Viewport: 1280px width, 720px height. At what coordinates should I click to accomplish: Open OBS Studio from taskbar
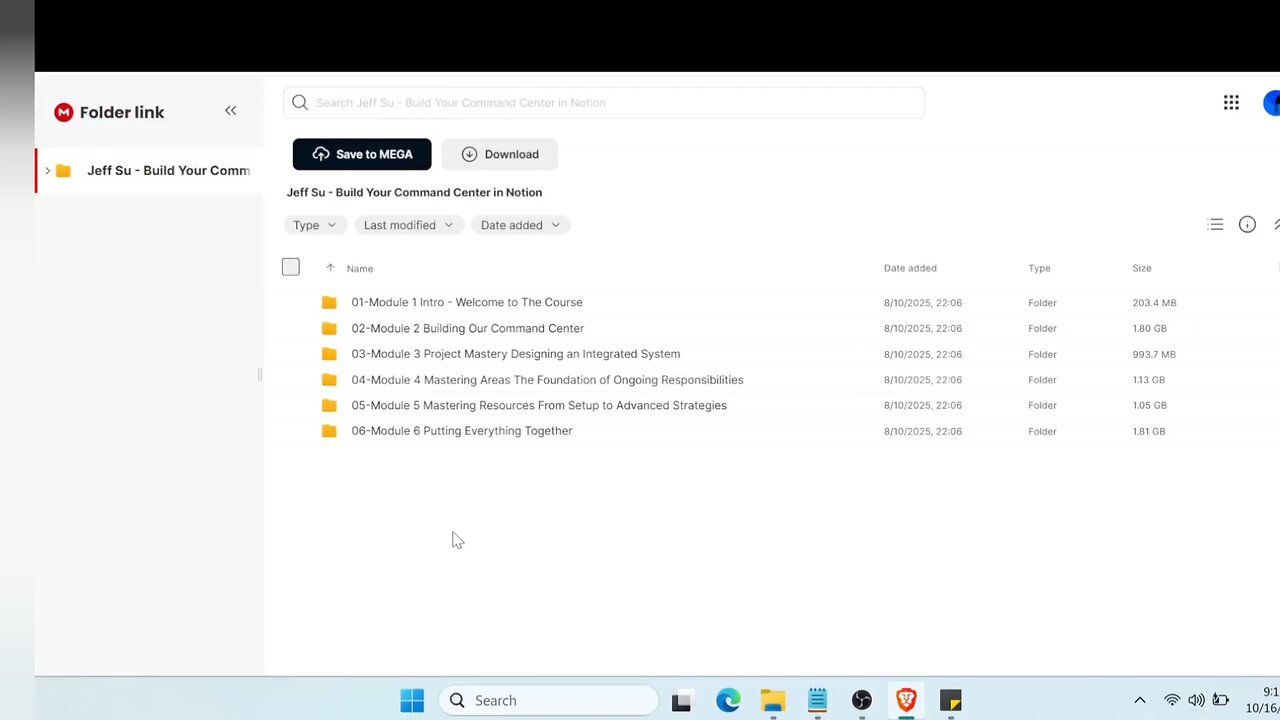coord(862,701)
